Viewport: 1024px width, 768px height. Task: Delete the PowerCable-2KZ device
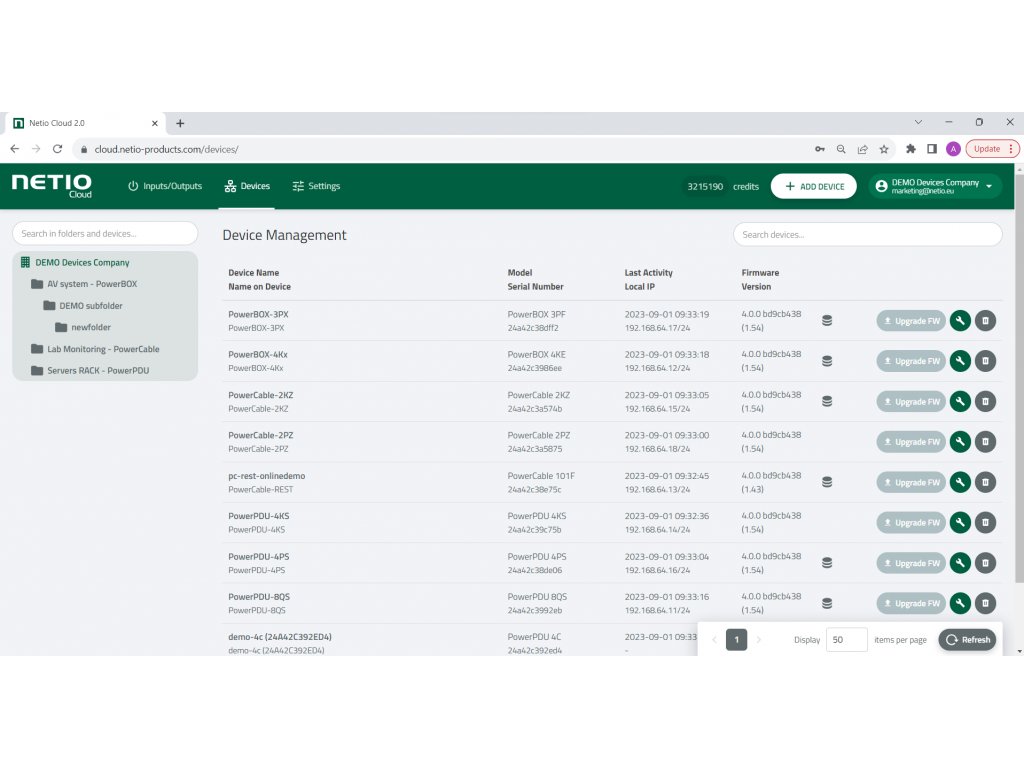click(x=985, y=402)
